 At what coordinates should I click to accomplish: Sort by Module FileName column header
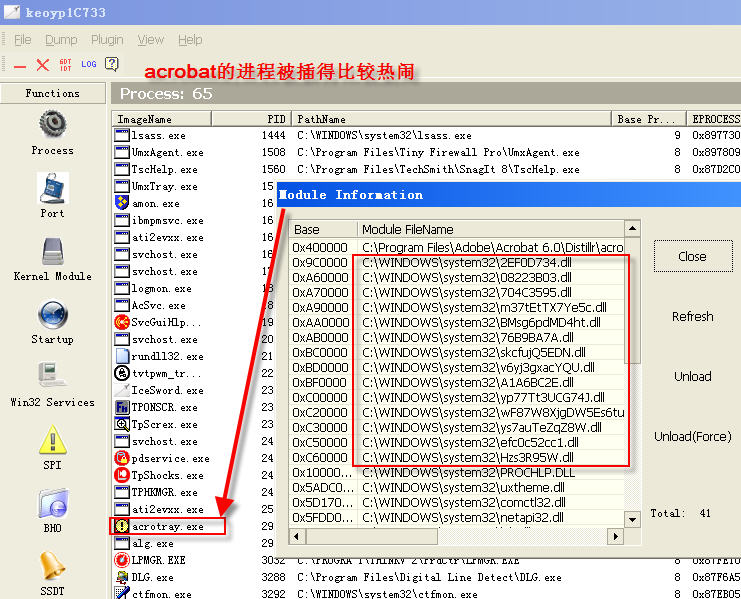[x=490, y=230]
